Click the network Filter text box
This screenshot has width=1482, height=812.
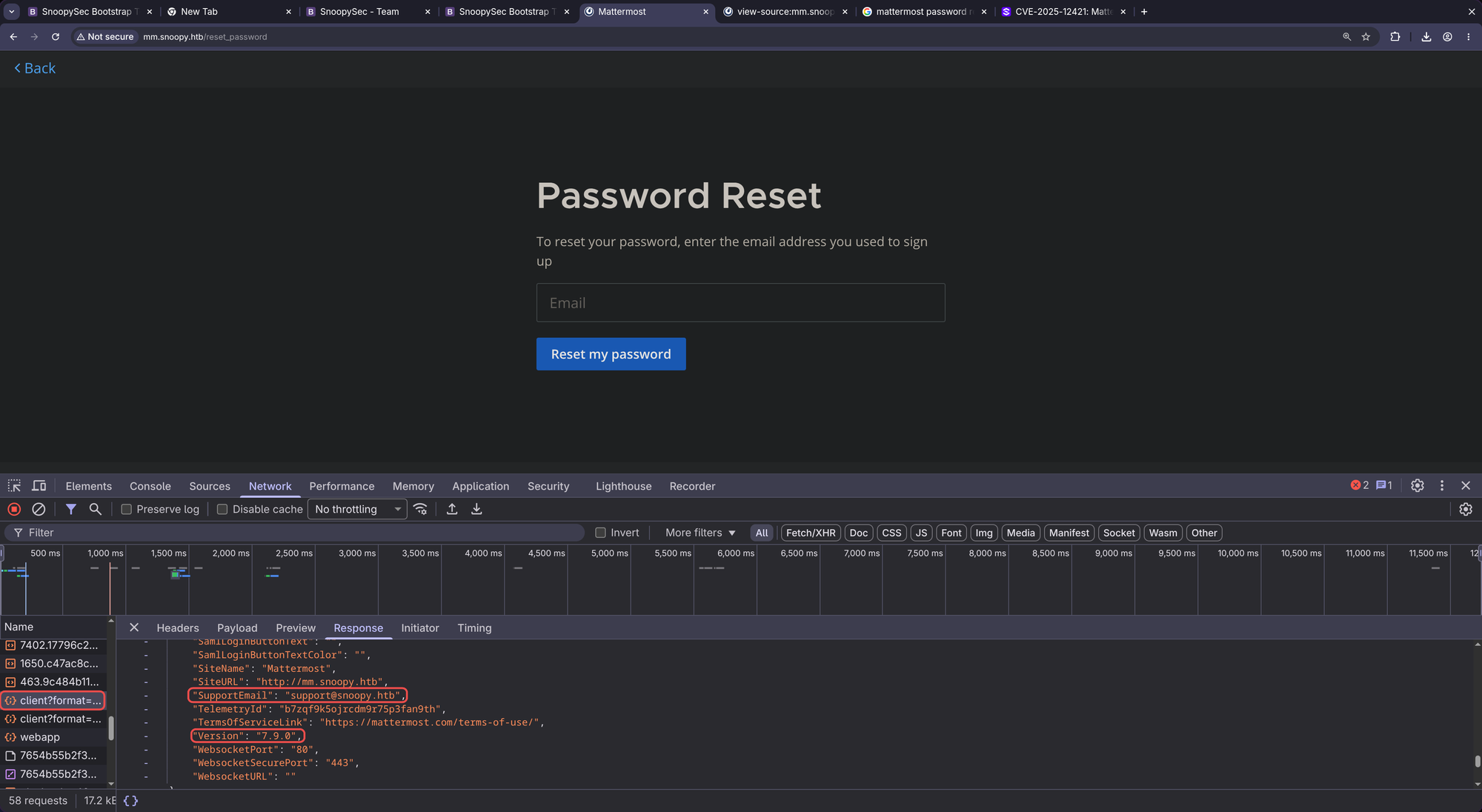tap(296, 533)
